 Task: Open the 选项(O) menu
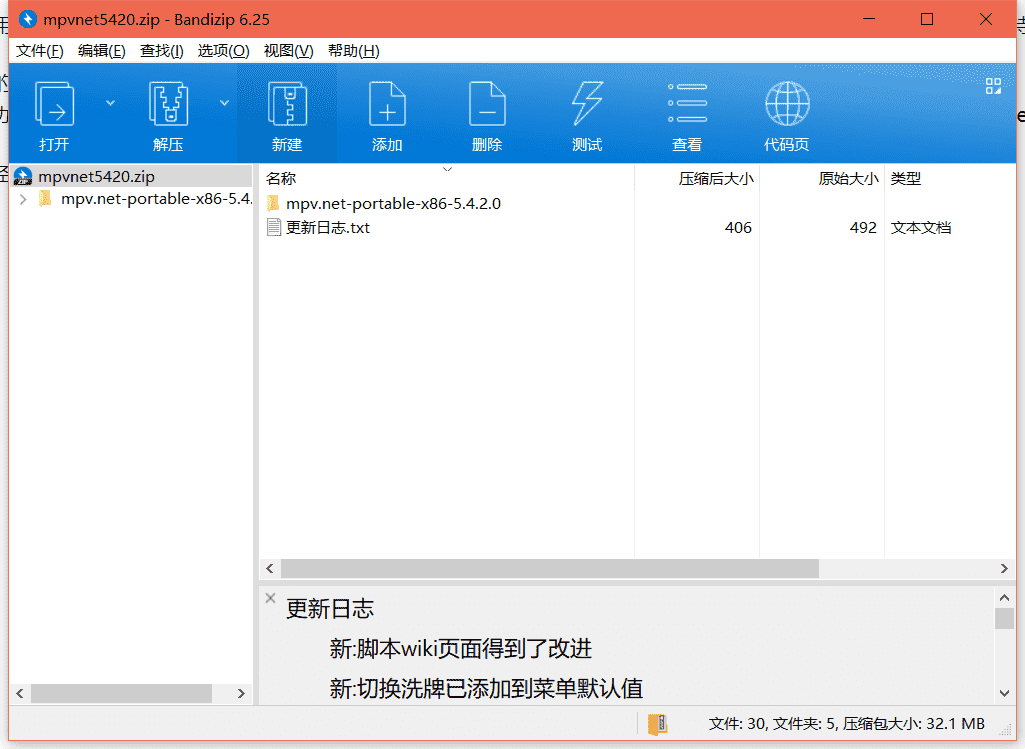click(x=224, y=51)
